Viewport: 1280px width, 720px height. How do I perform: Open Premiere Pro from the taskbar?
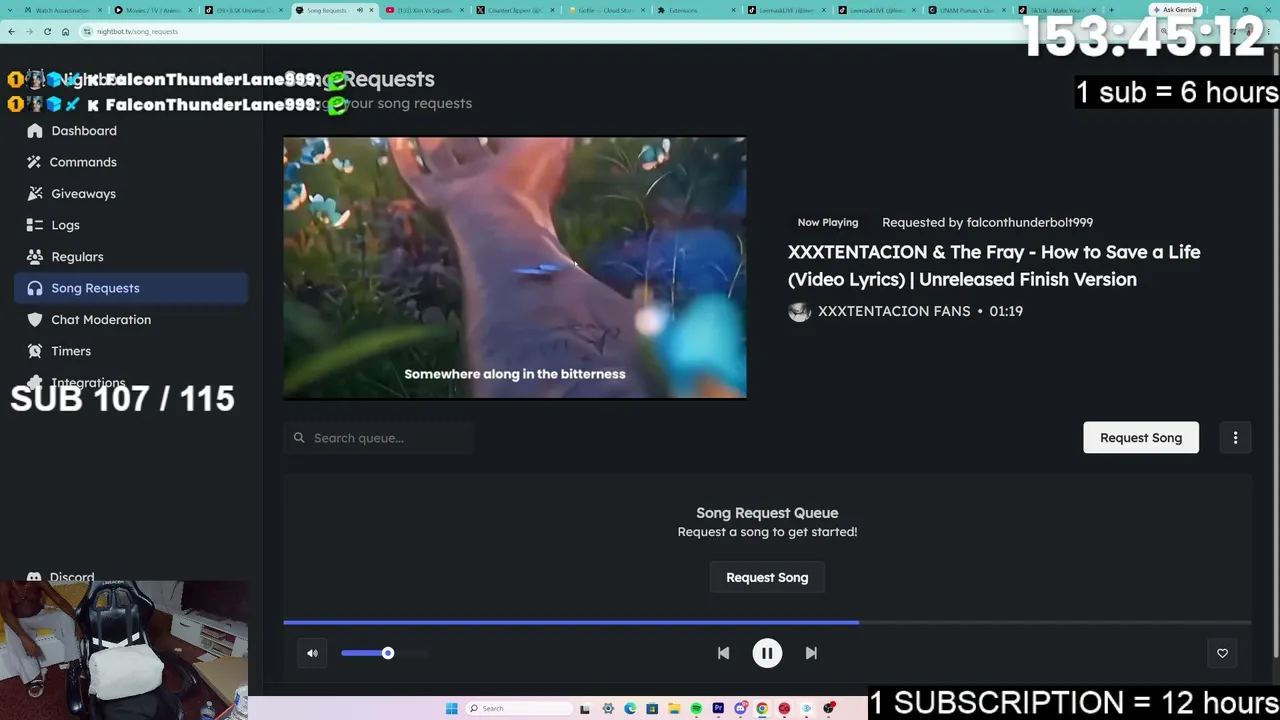[718, 709]
